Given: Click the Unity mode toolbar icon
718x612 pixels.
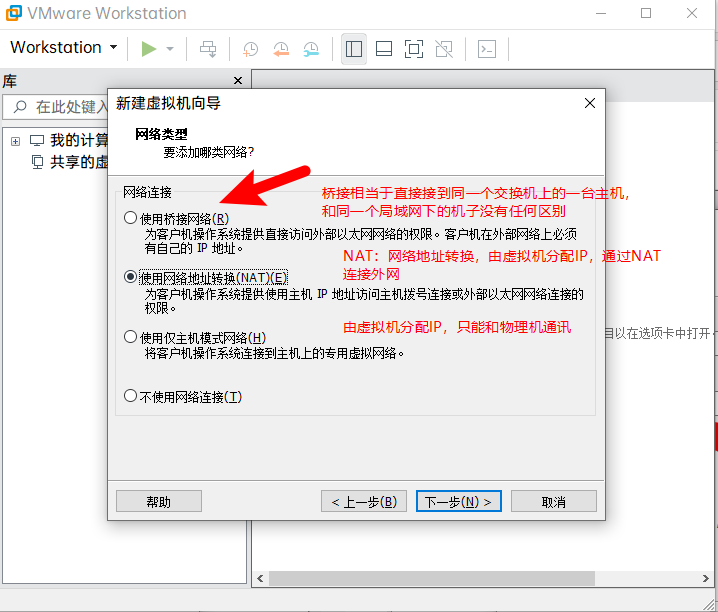Looking at the screenshot, I should pyautogui.click(x=444, y=49).
